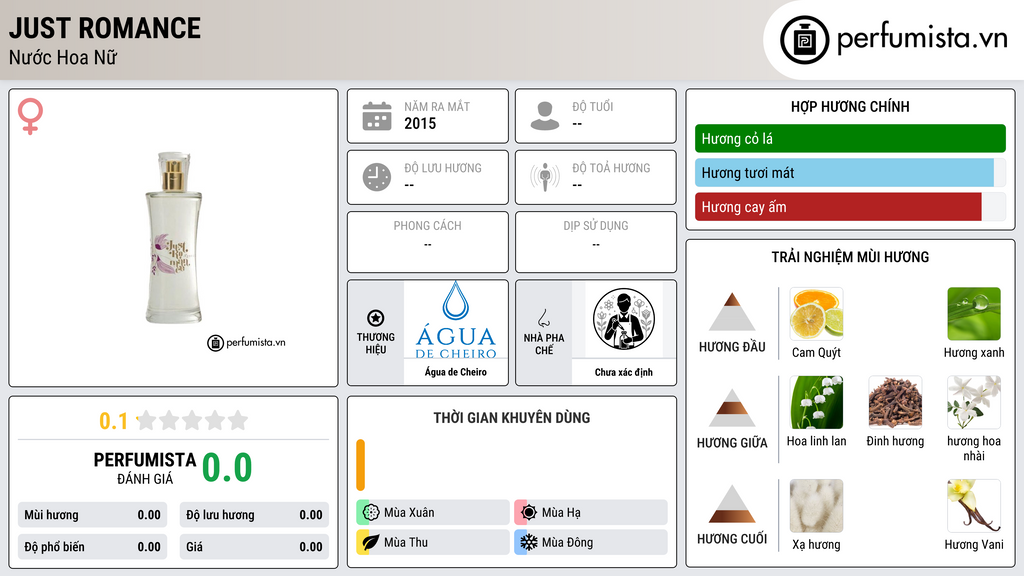Click the JUST ROMANCE title
The width and height of the screenshot is (1024, 576).
(x=104, y=28)
